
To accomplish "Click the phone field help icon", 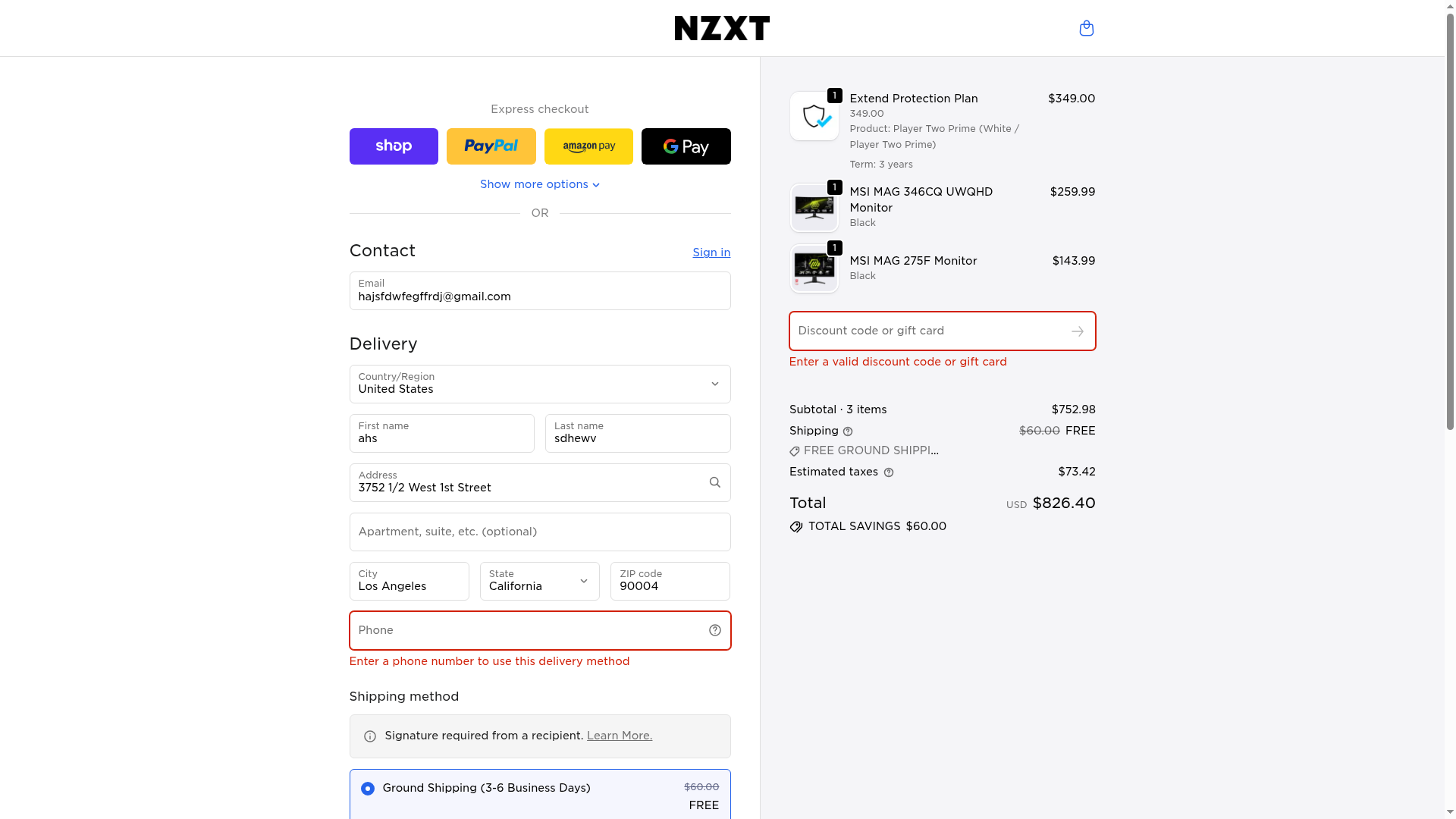I will tap(714, 630).
